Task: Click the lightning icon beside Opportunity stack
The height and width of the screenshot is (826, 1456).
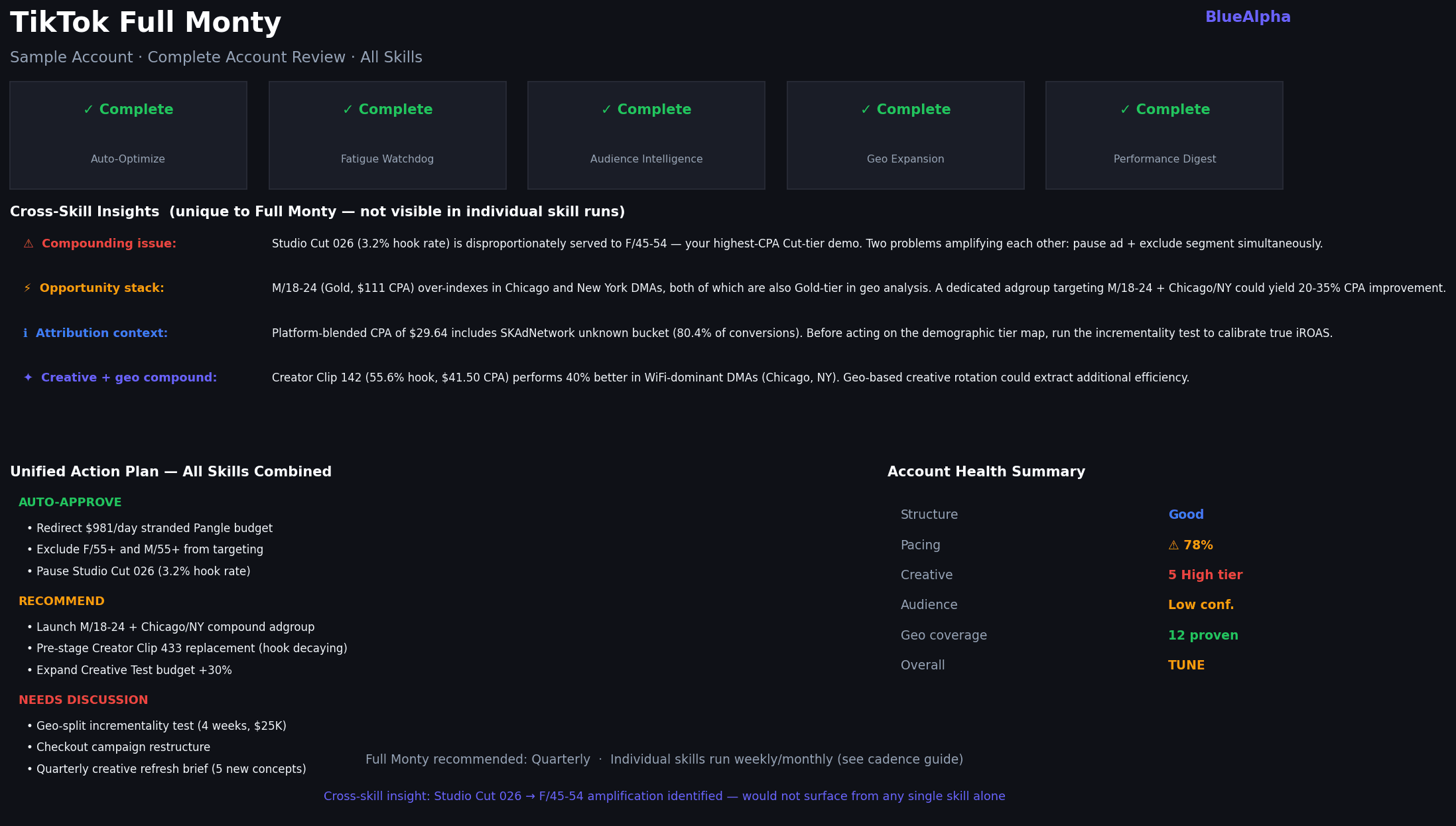Action: (27, 288)
